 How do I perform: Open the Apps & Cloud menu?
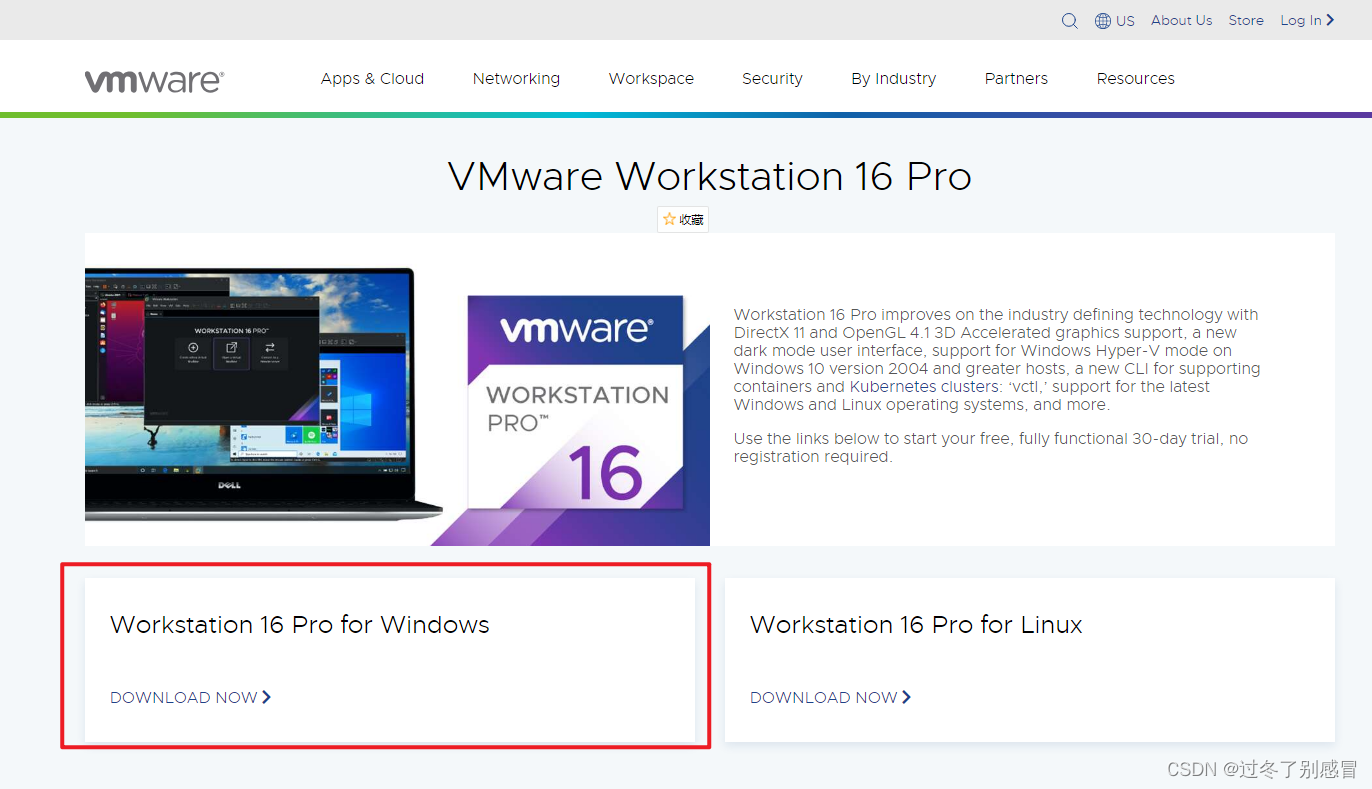tap(372, 79)
